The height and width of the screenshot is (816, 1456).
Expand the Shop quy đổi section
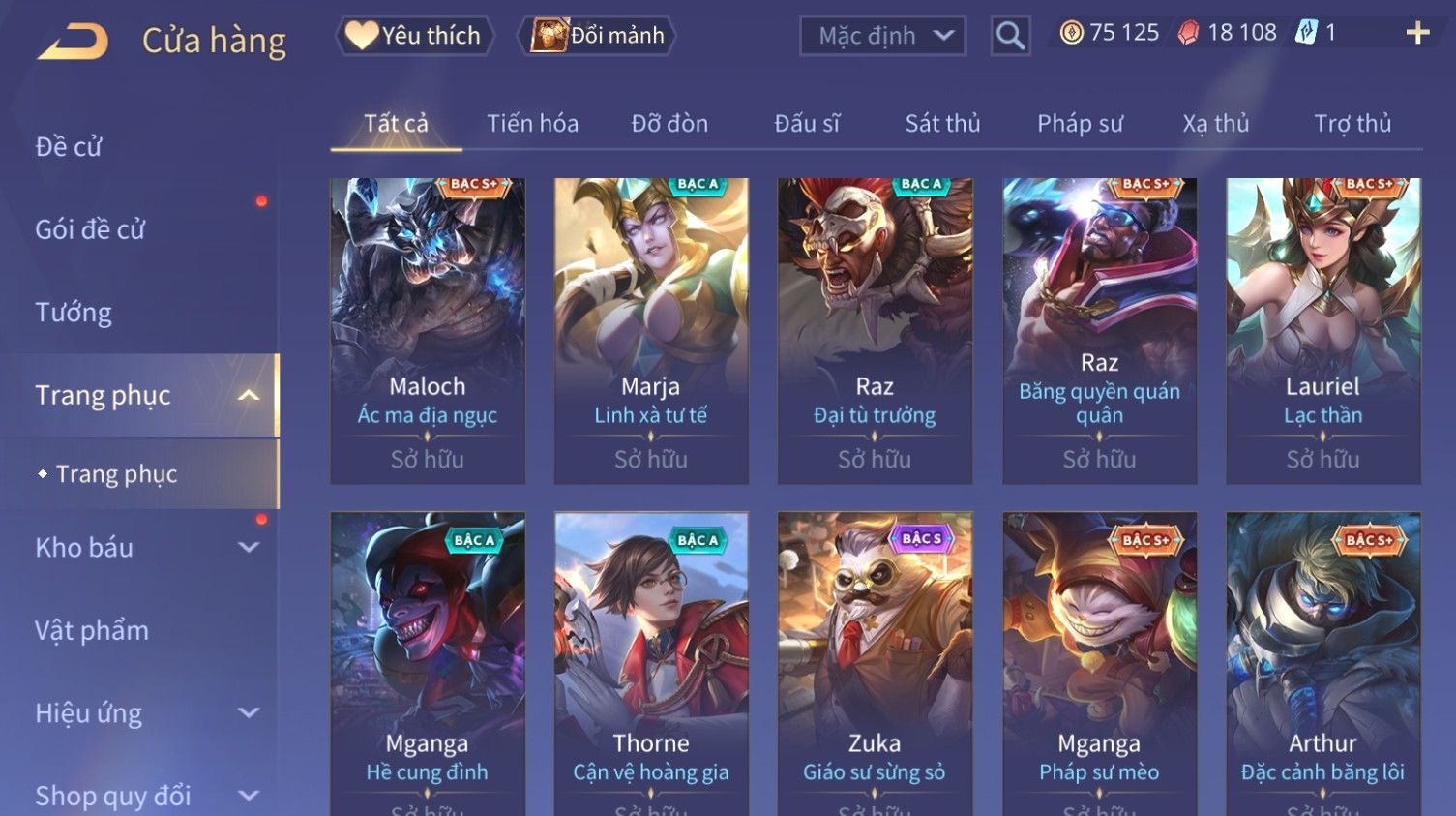249,796
